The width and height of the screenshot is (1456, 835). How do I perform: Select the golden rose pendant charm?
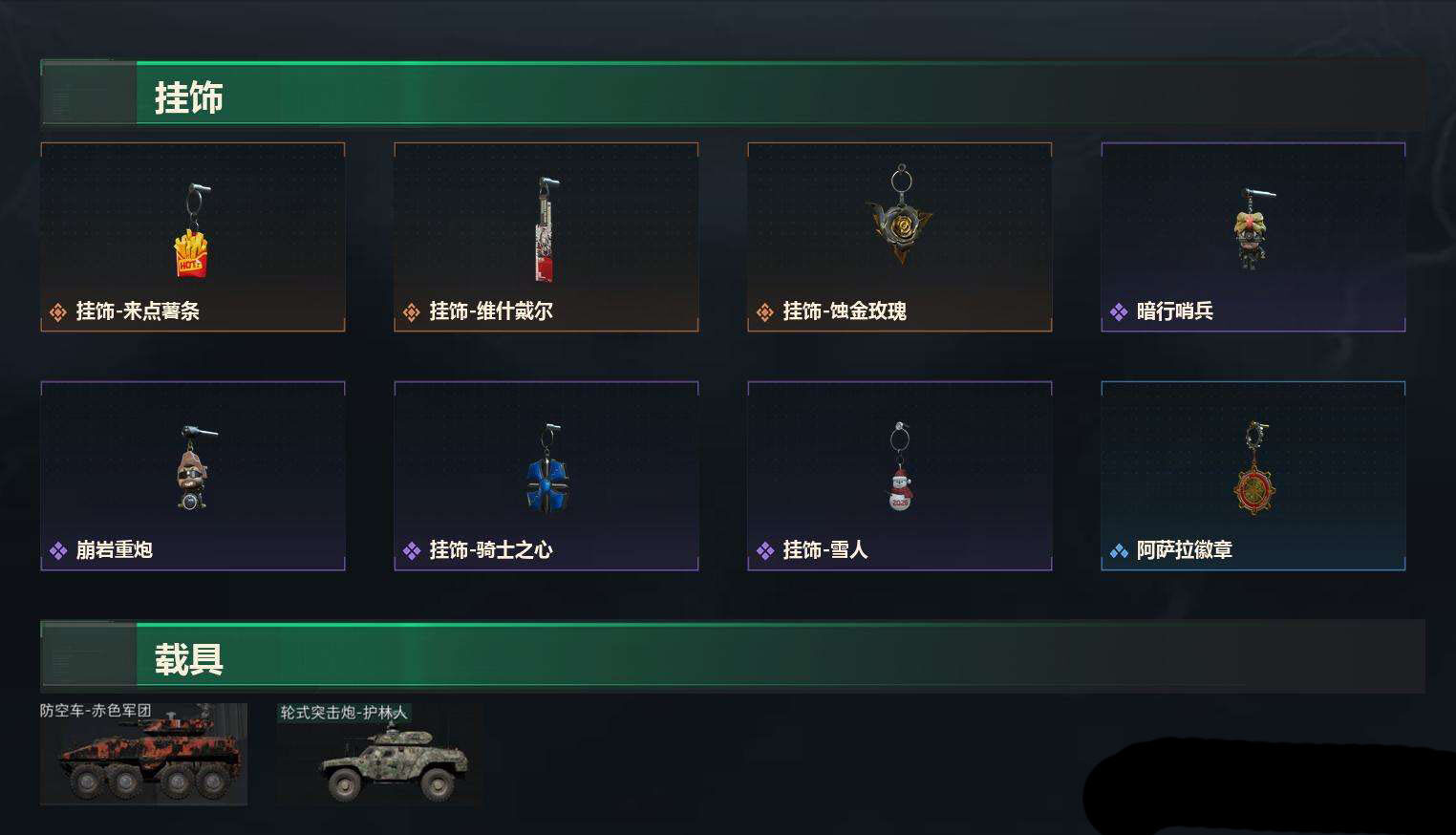coord(900,216)
